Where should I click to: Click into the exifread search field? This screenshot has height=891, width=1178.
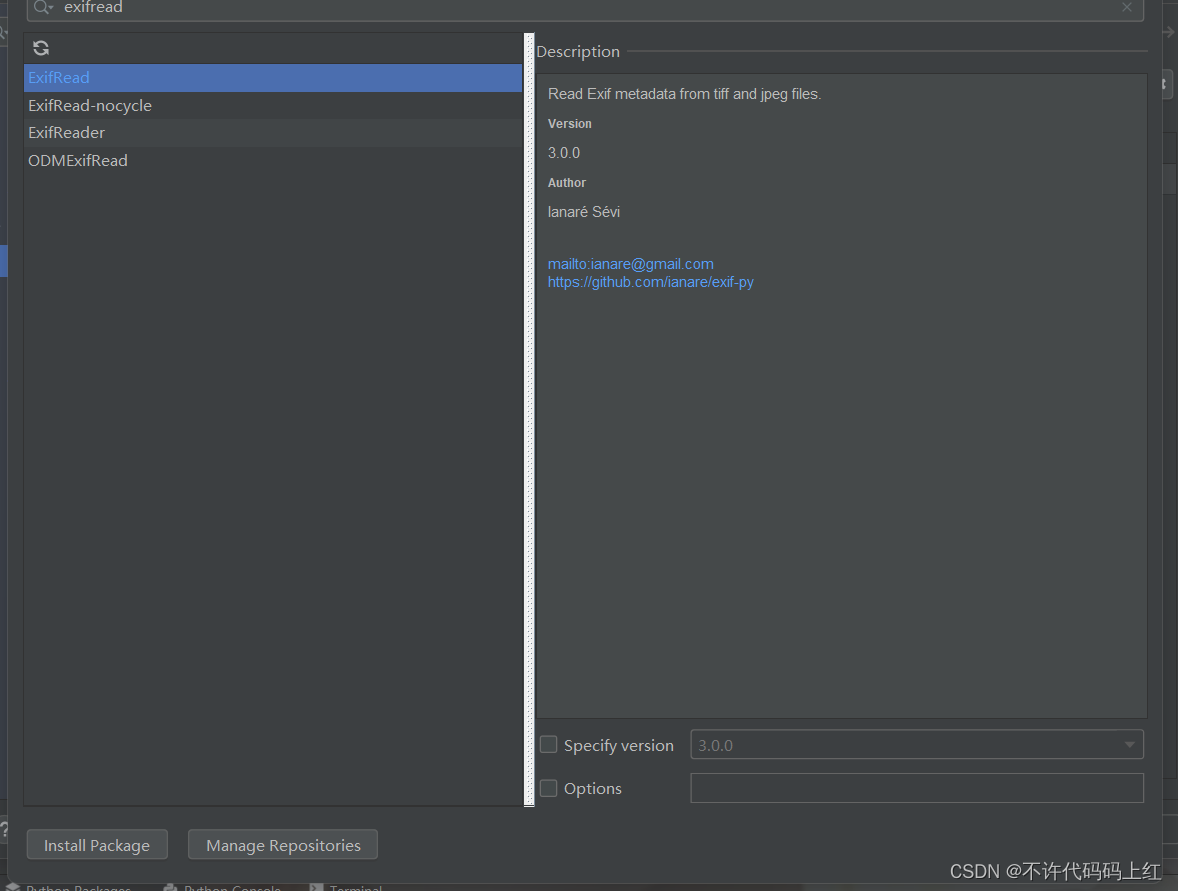(586, 8)
